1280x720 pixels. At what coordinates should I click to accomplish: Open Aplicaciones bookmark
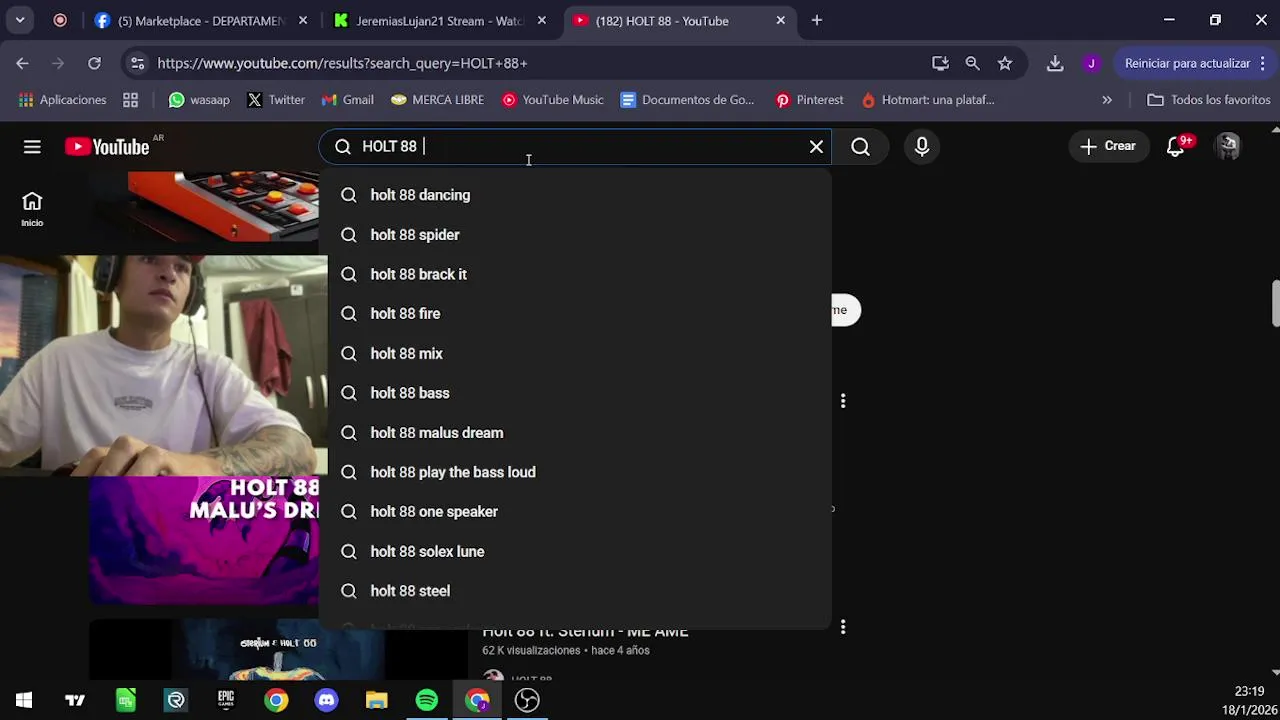[x=62, y=100]
